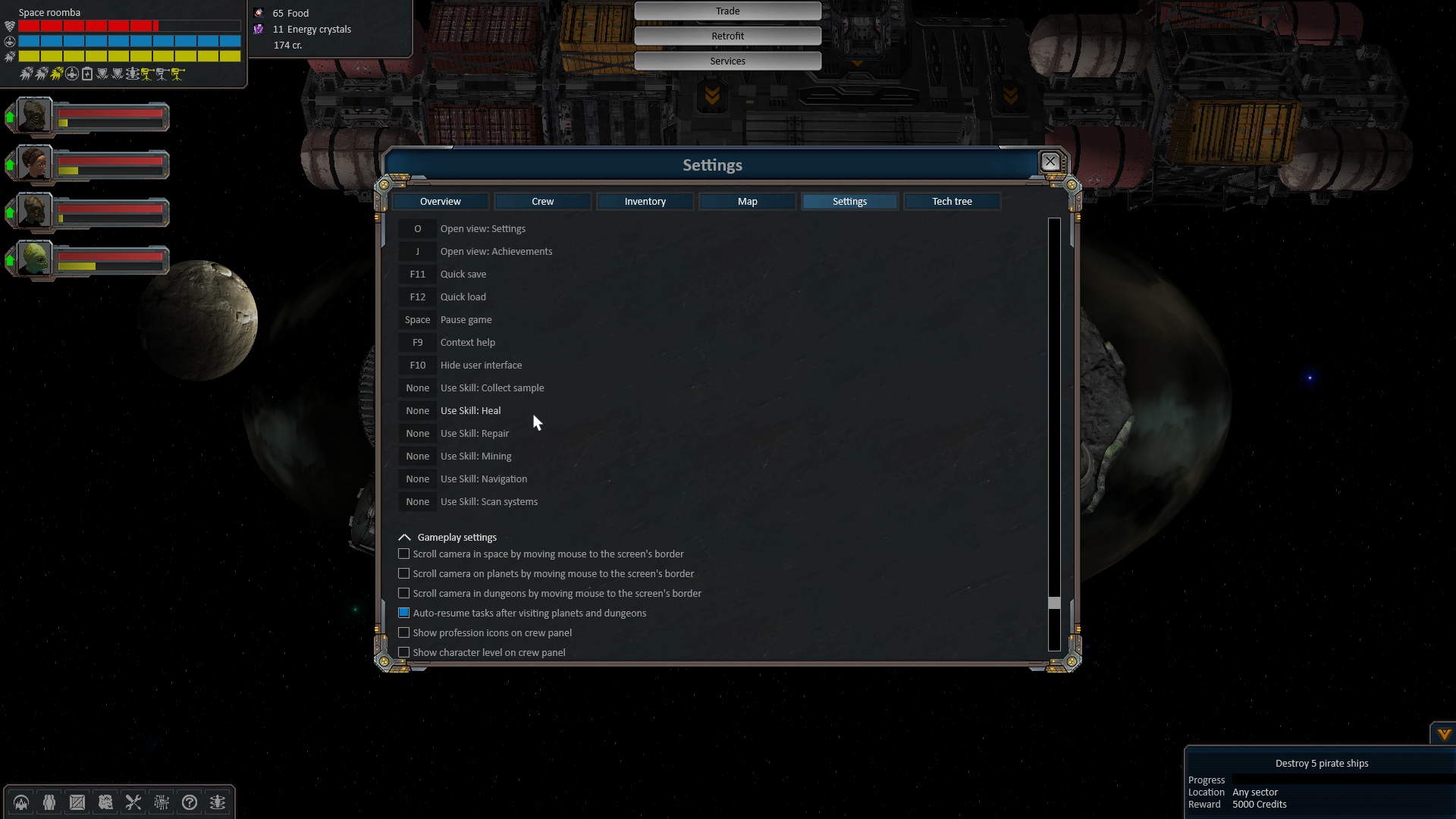This screenshot has height=819, width=1456.
Task: Switch to the Tech tree tab
Action: point(951,201)
